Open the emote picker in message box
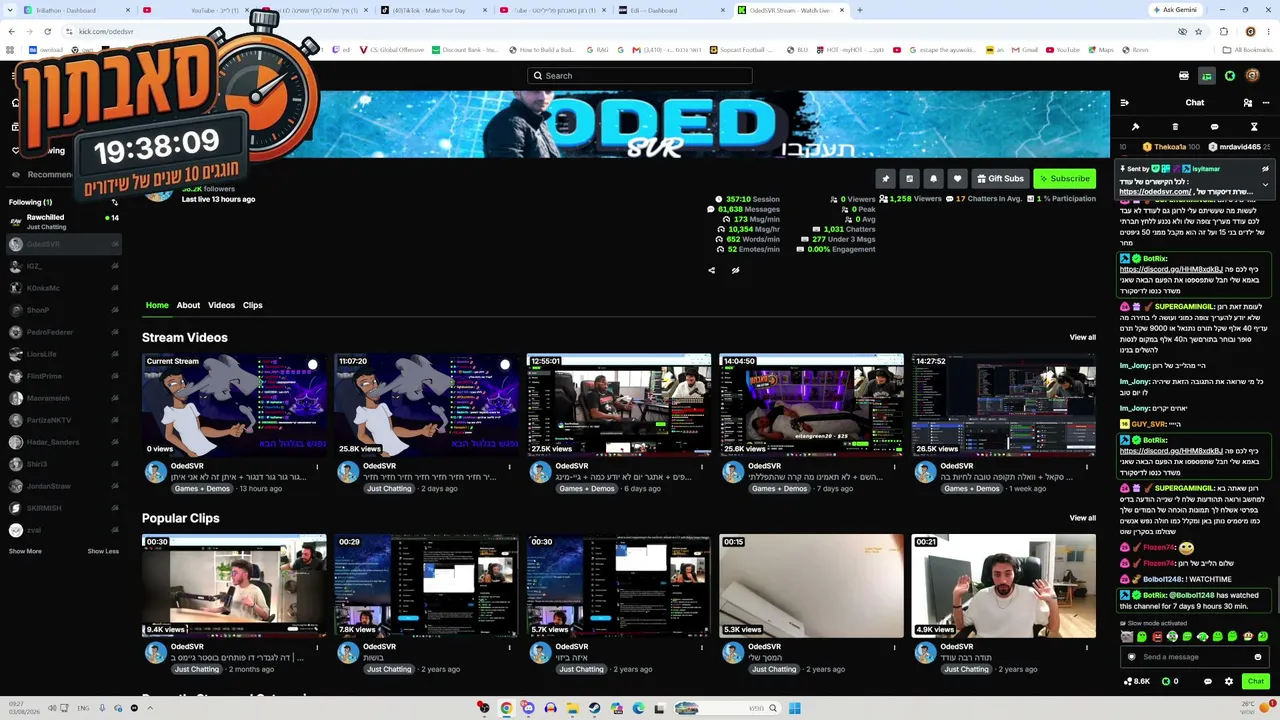1280x720 pixels. pyautogui.click(x=1258, y=657)
